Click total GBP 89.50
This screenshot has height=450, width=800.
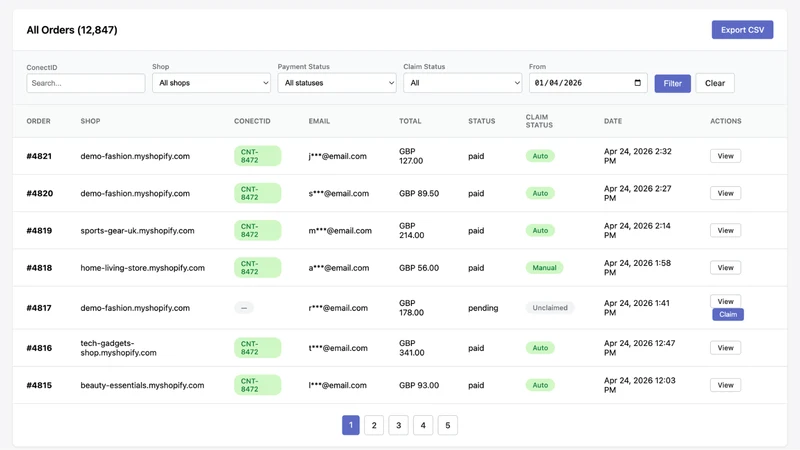[x=419, y=193]
